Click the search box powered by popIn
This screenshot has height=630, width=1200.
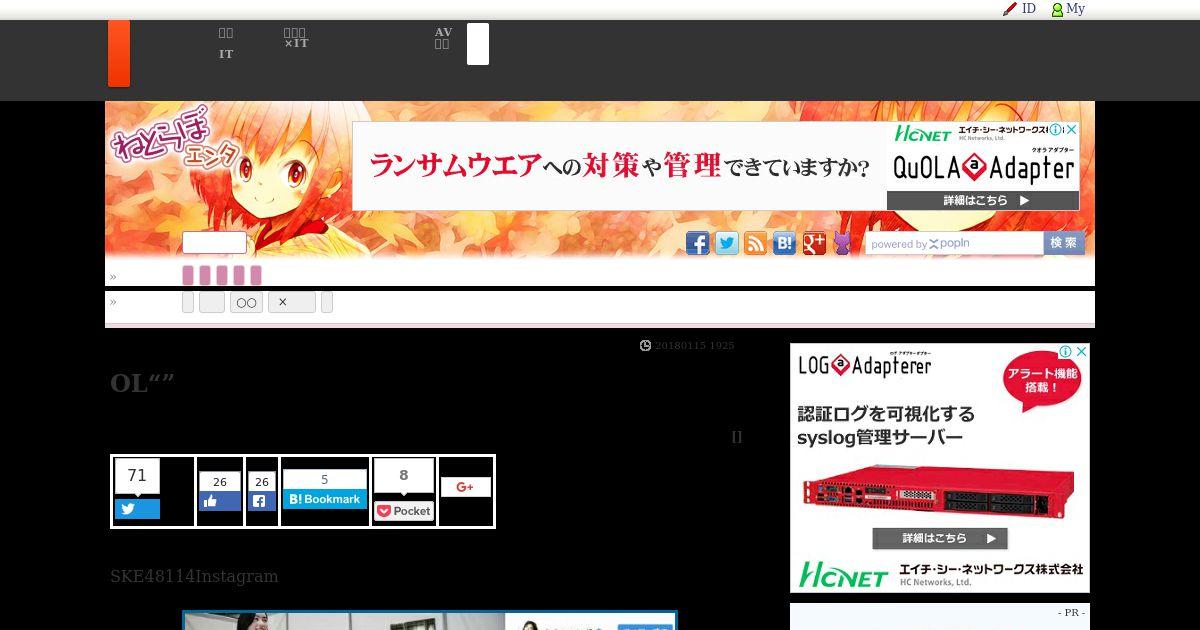(954, 243)
